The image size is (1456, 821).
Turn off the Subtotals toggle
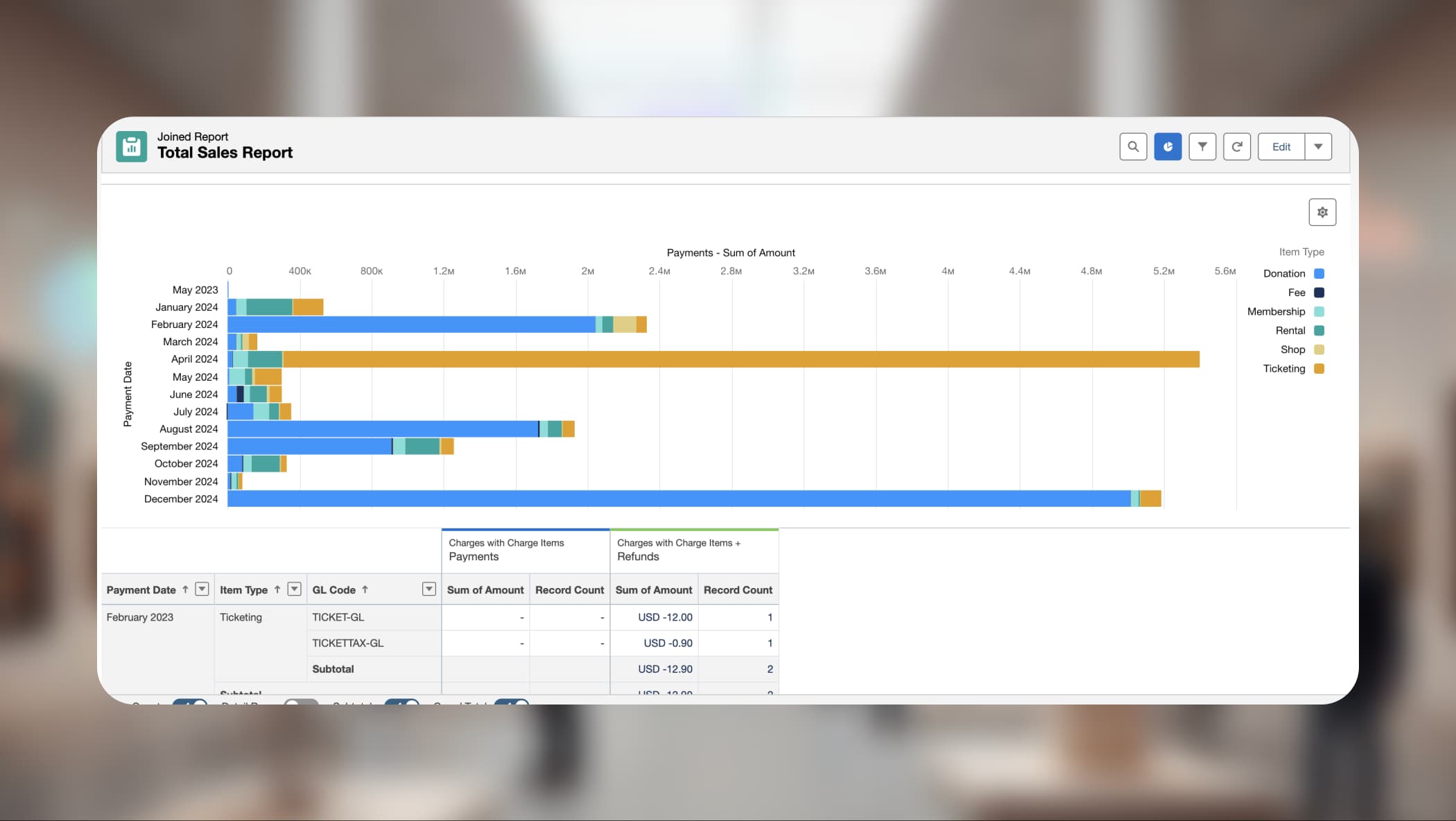pyautogui.click(x=401, y=702)
